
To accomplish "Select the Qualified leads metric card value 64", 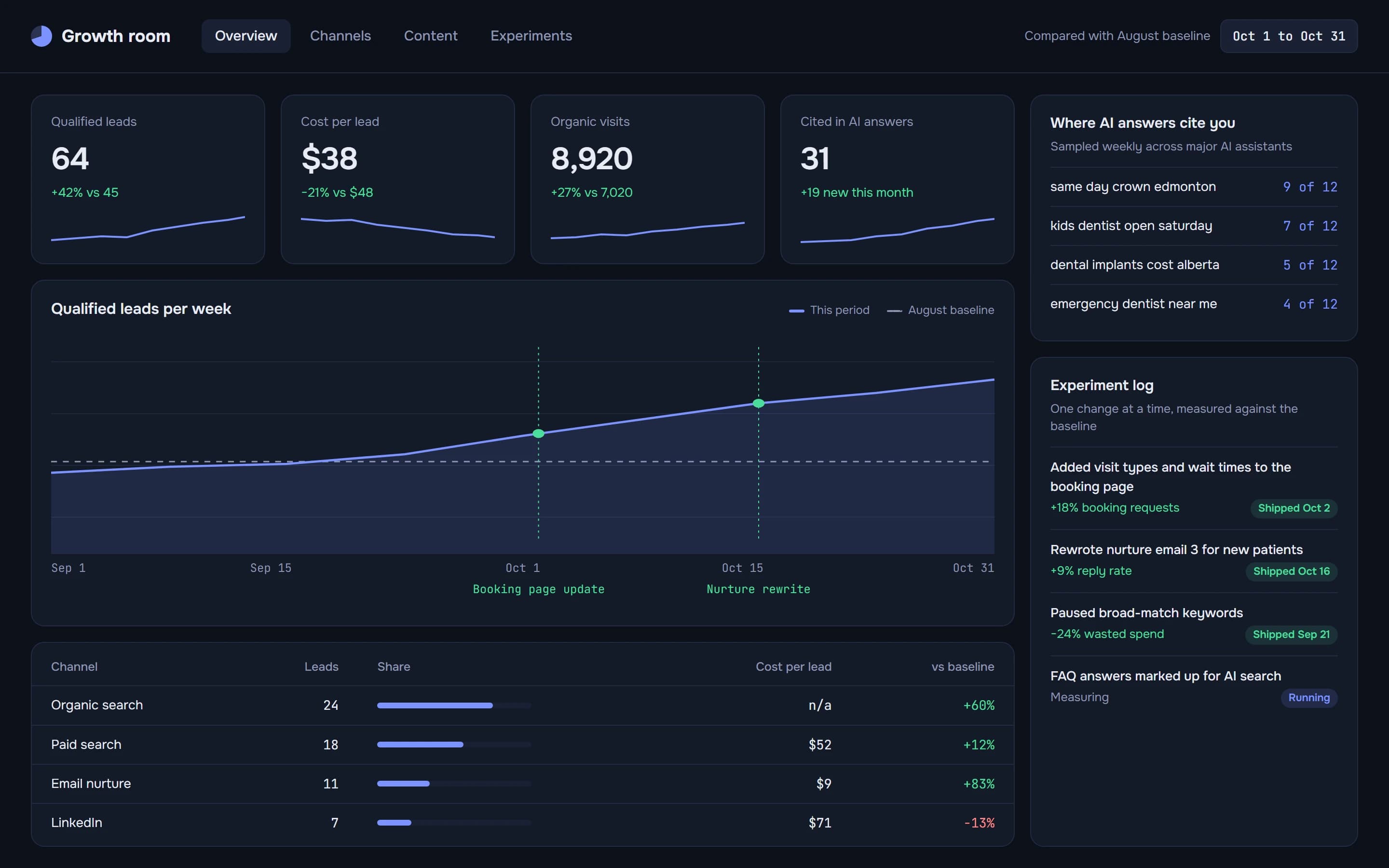I will (x=70, y=159).
